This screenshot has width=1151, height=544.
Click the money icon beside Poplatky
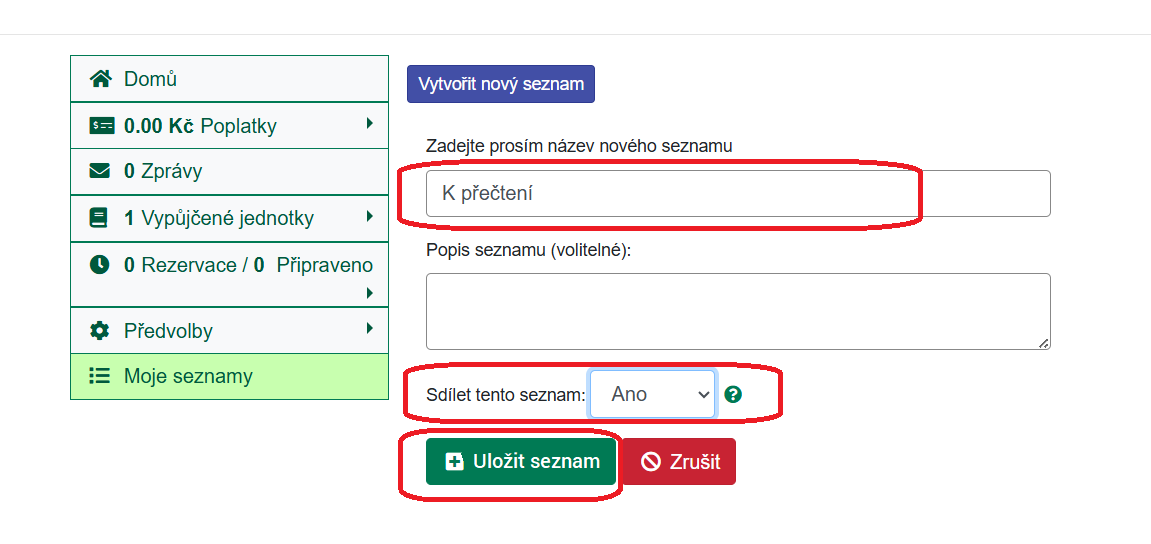pos(101,126)
